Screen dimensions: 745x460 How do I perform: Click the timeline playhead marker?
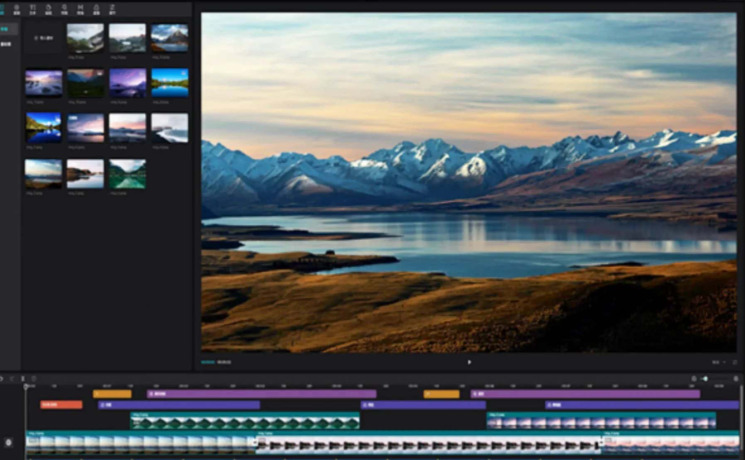click(26, 387)
